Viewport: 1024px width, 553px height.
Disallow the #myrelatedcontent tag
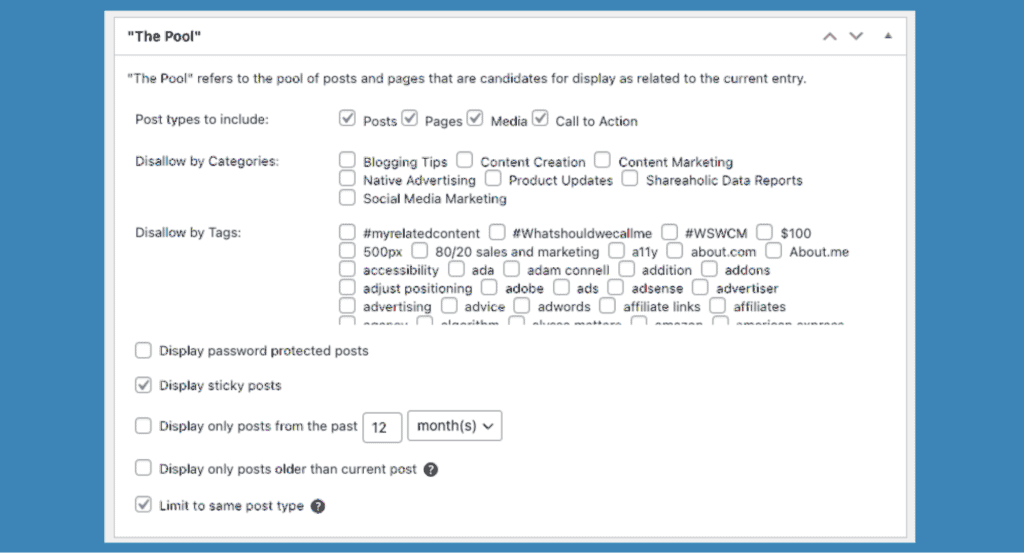(x=347, y=232)
